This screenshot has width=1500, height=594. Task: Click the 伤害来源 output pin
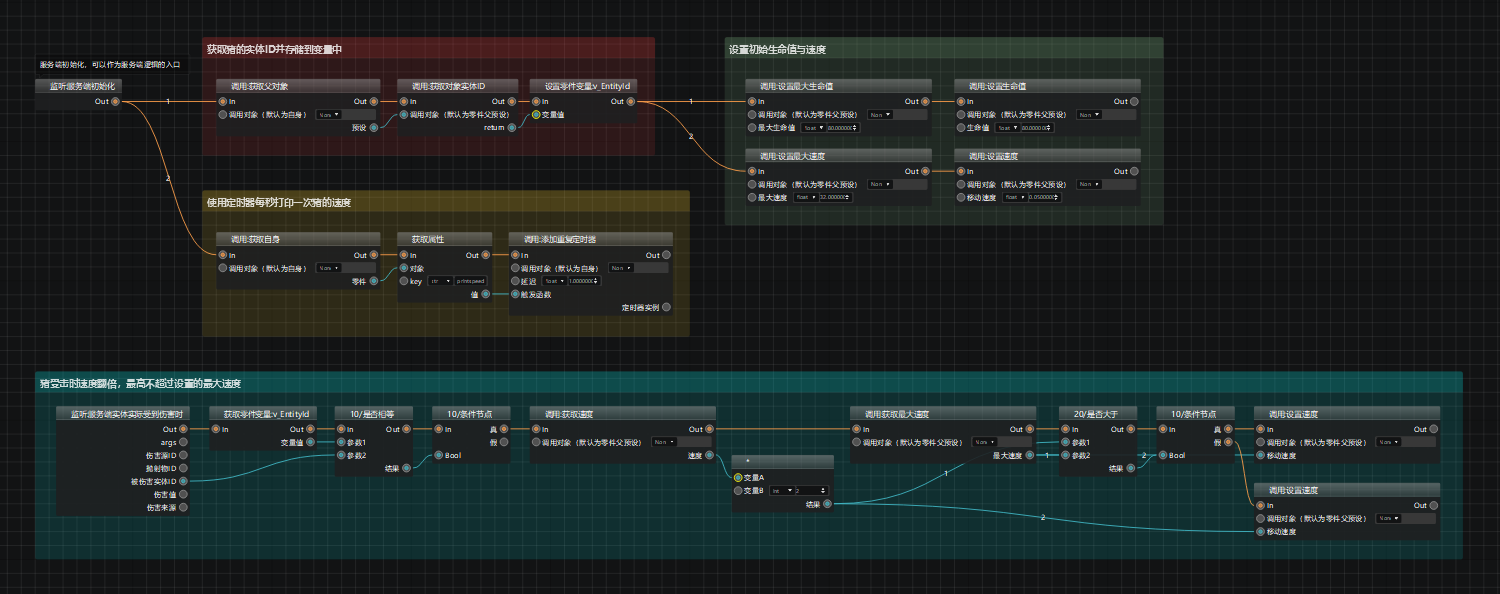183,507
